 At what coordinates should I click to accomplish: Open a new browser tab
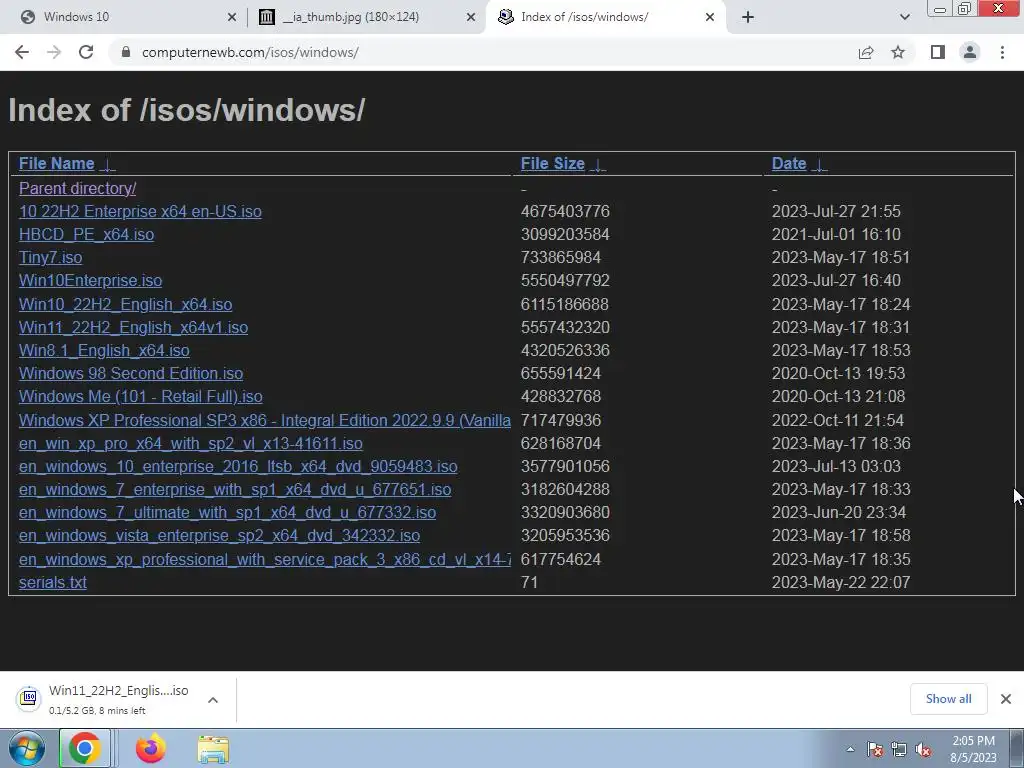point(748,17)
